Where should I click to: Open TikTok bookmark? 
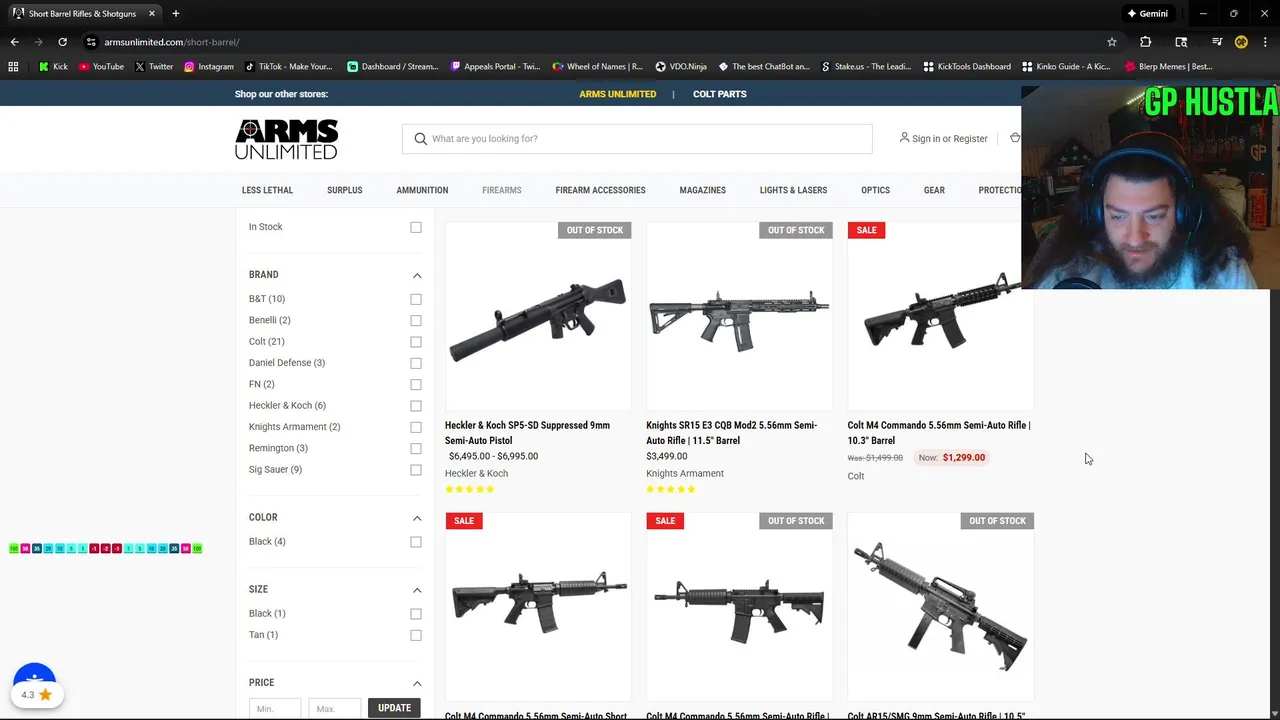click(288, 66)
